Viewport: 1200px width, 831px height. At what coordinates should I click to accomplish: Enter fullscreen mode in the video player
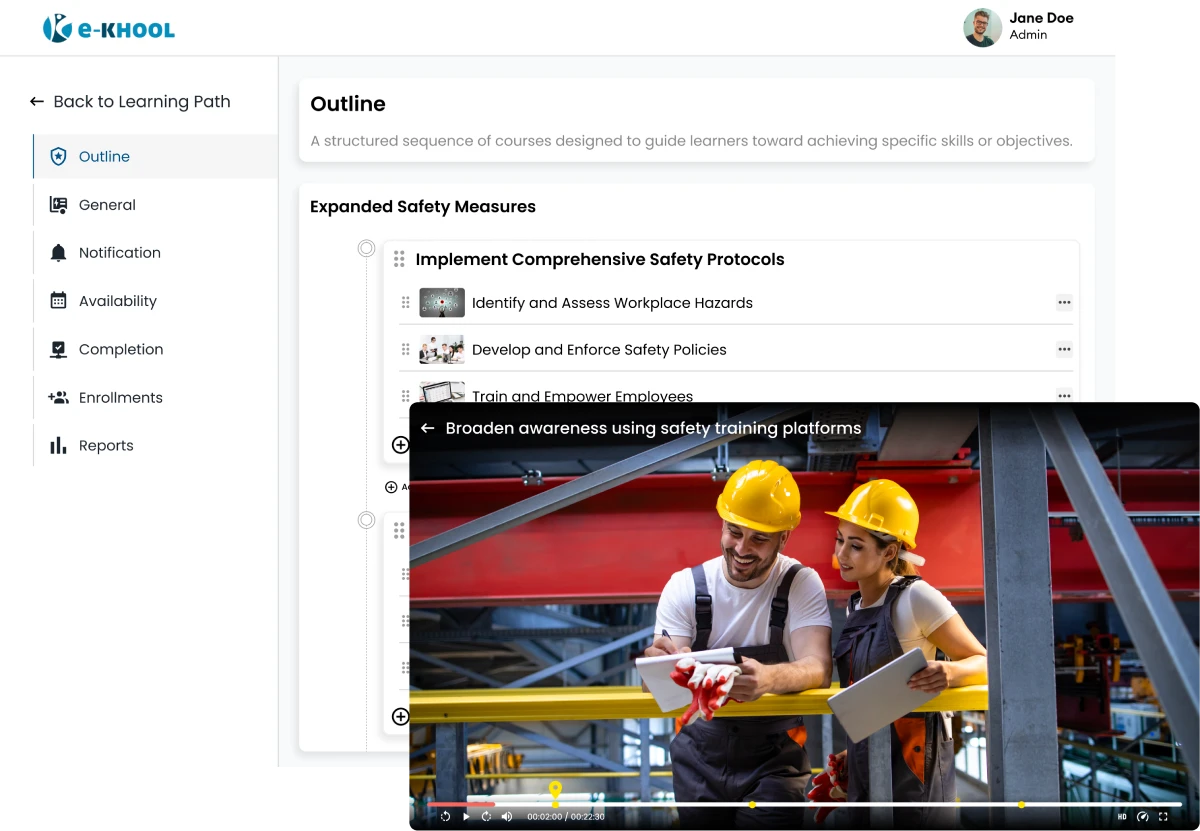pos(1163,816)
